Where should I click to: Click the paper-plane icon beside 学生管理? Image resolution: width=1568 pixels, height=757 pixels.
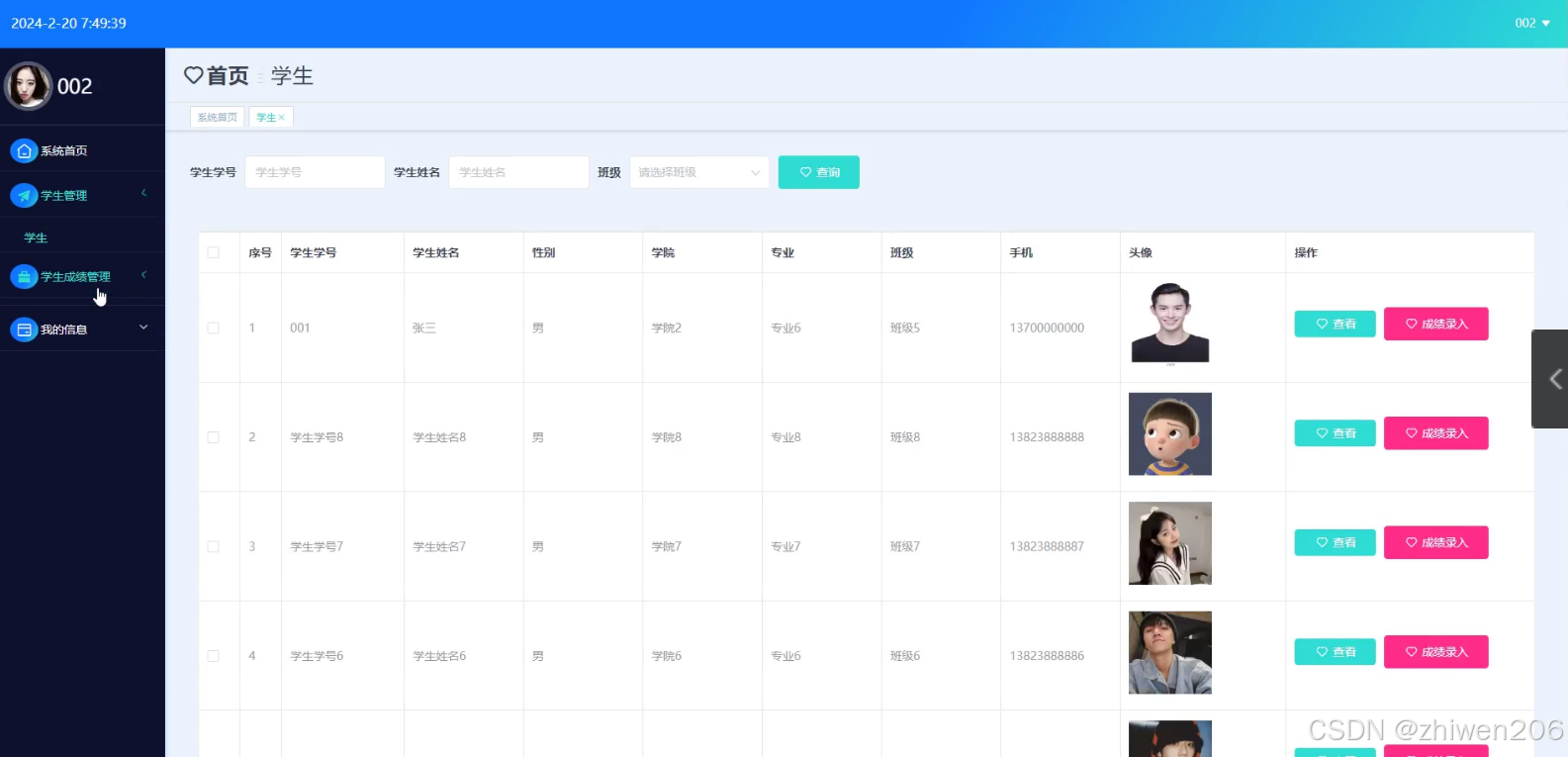(24, 196)
